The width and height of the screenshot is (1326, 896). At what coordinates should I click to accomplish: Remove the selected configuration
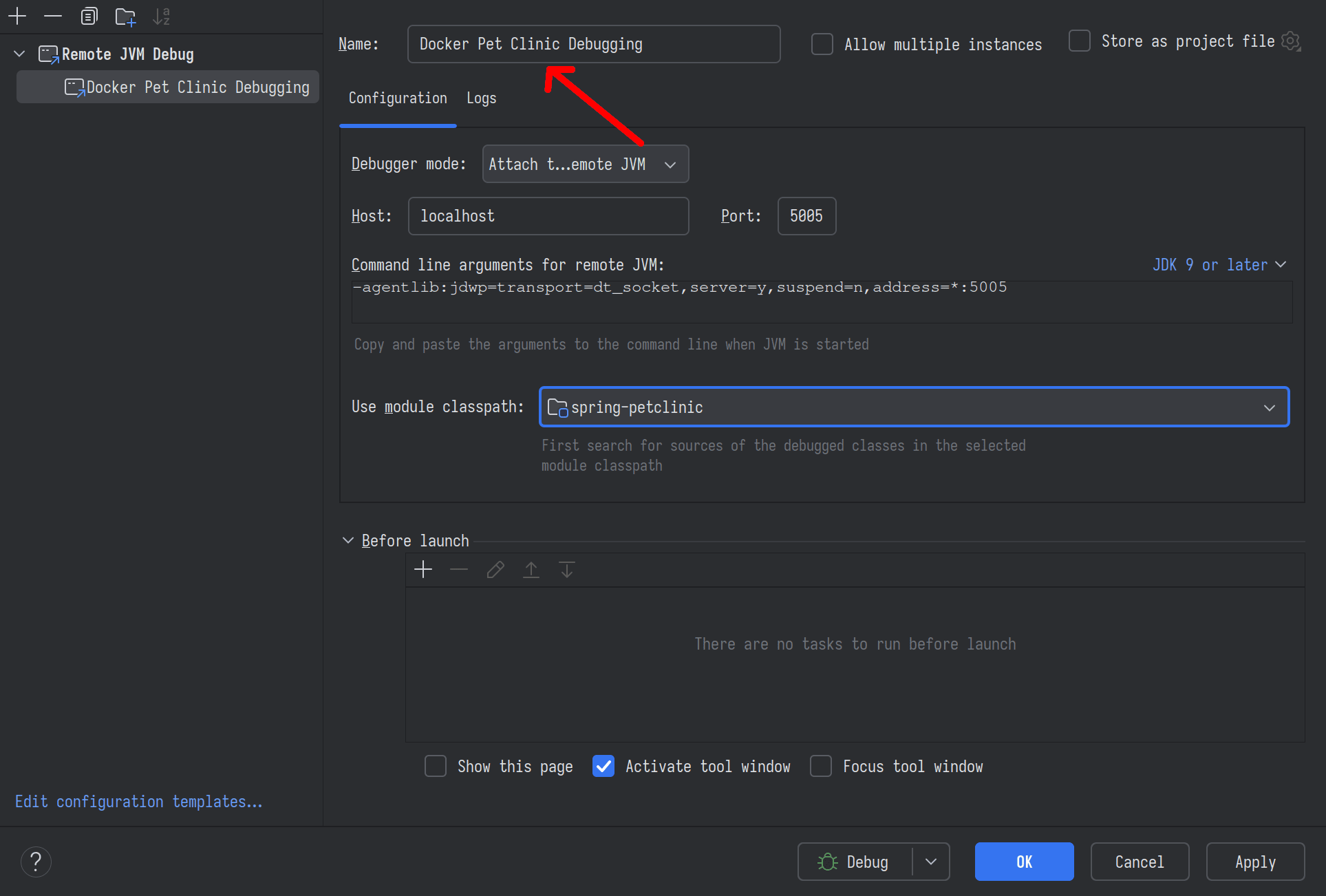(52, 16)
